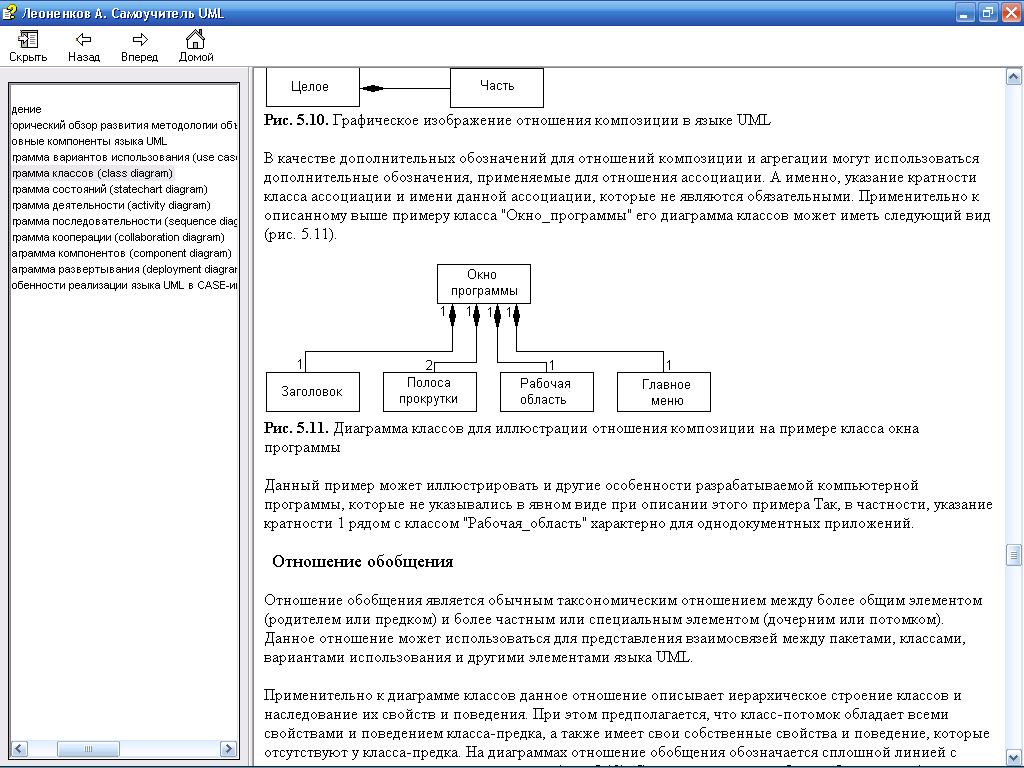Click the 'Полоса прокрутки' class box
The height and width of the screenshot is (768, 1024).
tap(430, 392)
